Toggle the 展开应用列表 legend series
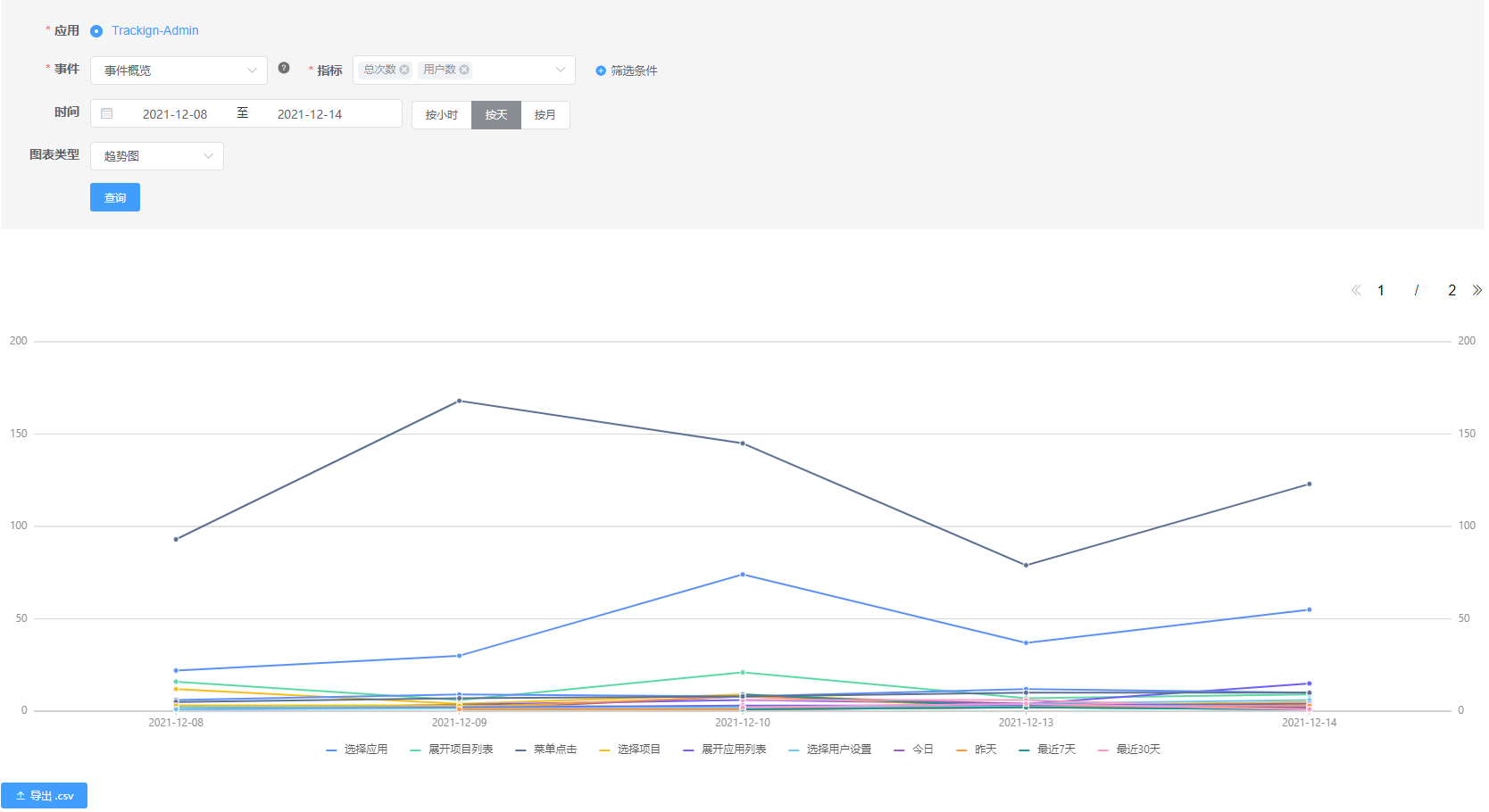This screenshot has height=812, width=1489. coord(725,750)
